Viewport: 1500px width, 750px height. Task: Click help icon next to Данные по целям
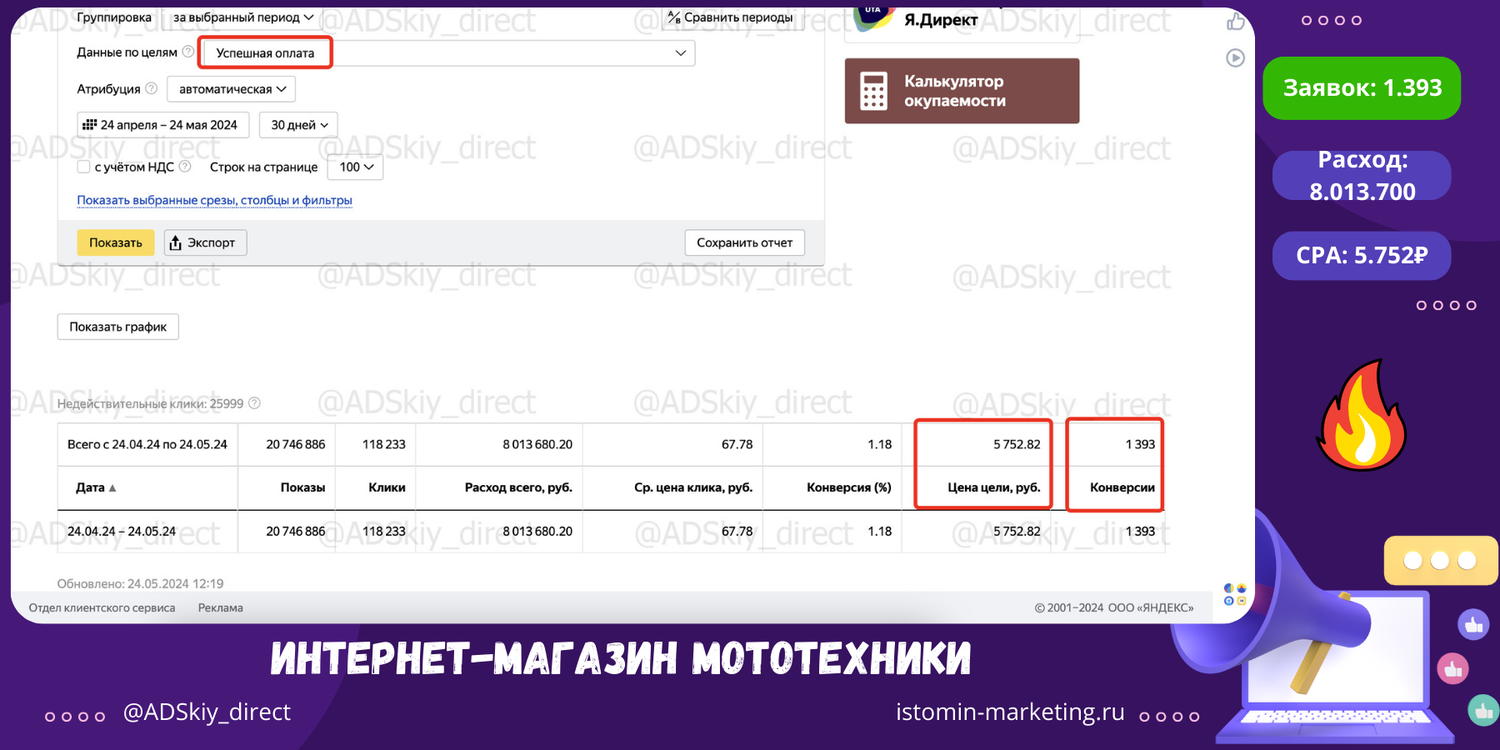pyautogui.click(x=189, y=52)
